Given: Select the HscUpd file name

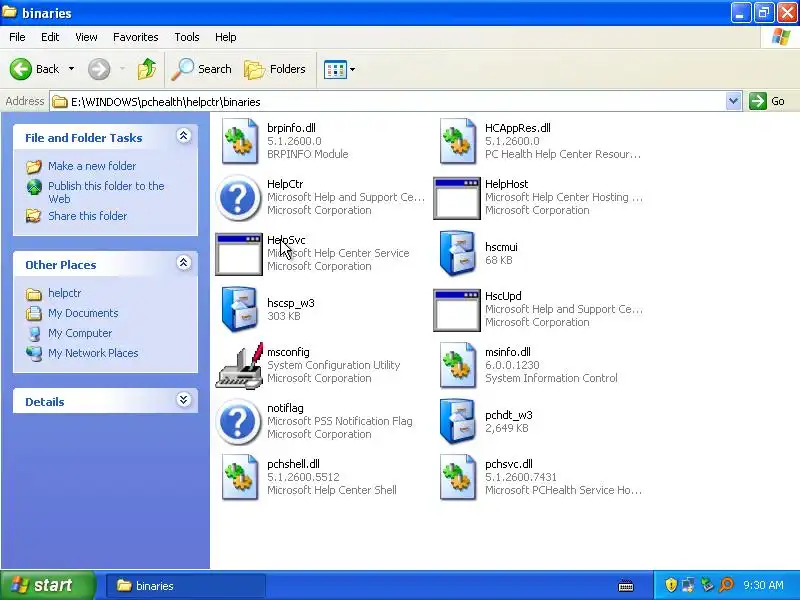Looking at the screenshot, I should (503, 296).
